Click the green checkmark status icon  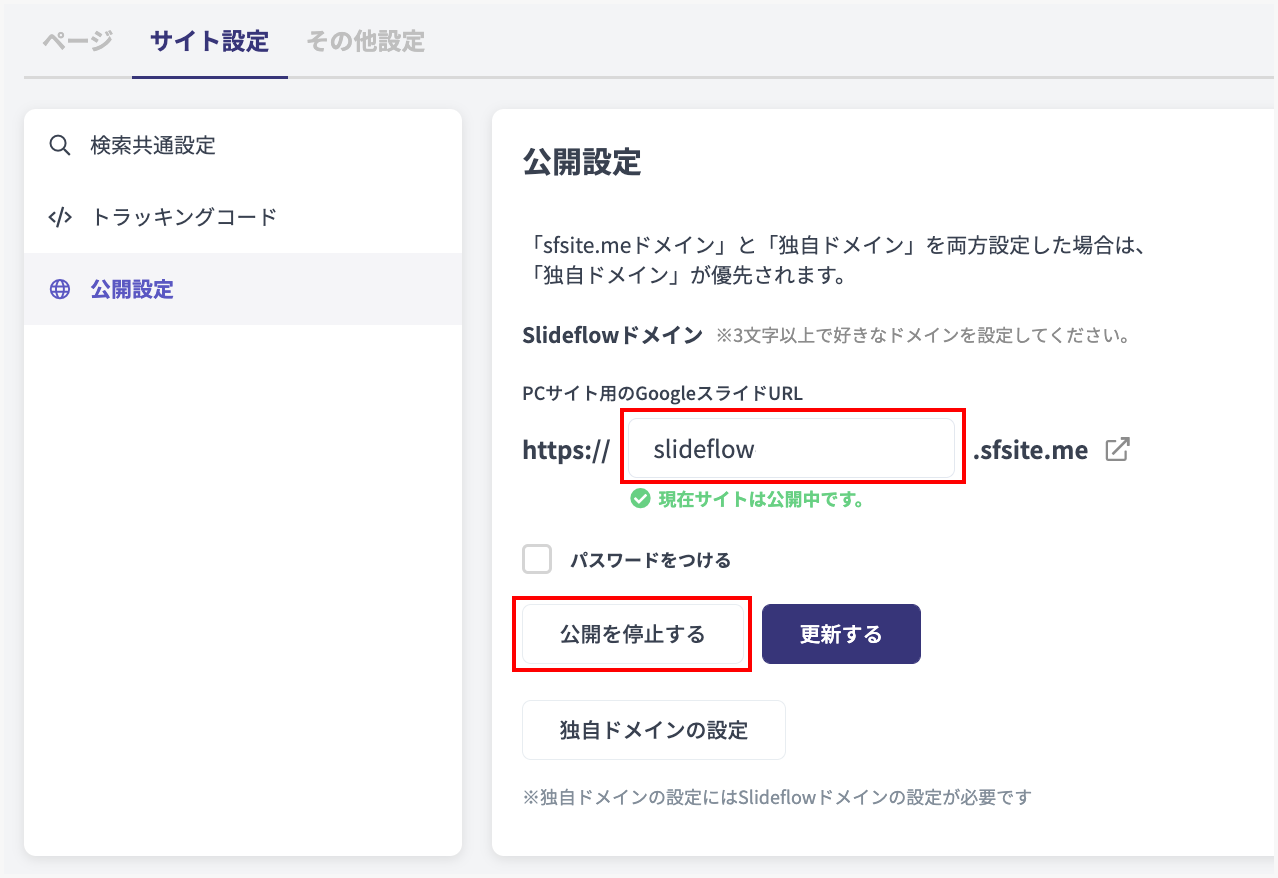(640, 499)
